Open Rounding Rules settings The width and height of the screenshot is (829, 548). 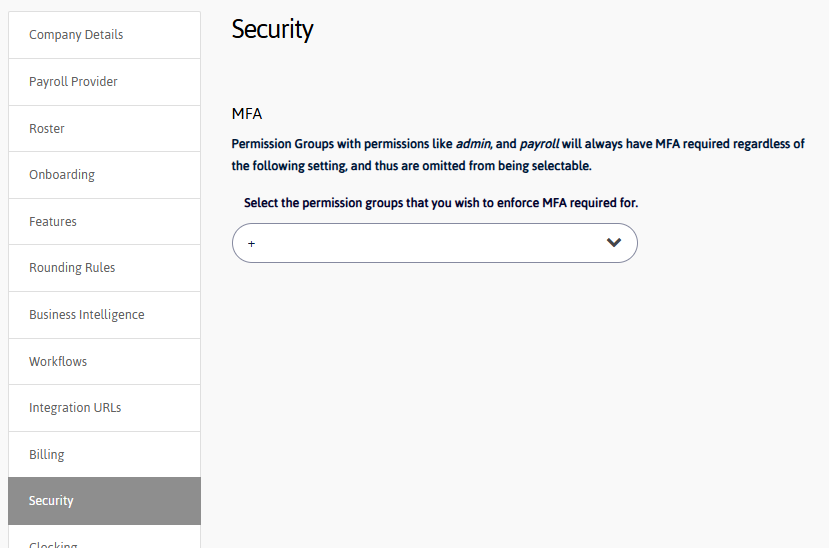coord(72,268)
